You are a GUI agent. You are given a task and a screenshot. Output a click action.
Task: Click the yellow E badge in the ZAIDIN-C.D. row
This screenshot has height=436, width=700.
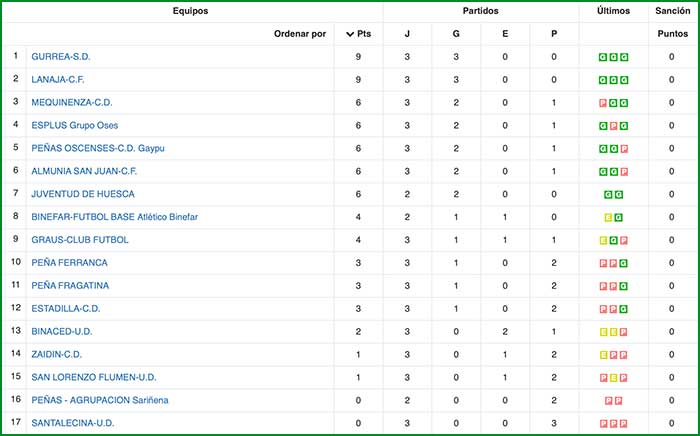click(x=603, y=355)
